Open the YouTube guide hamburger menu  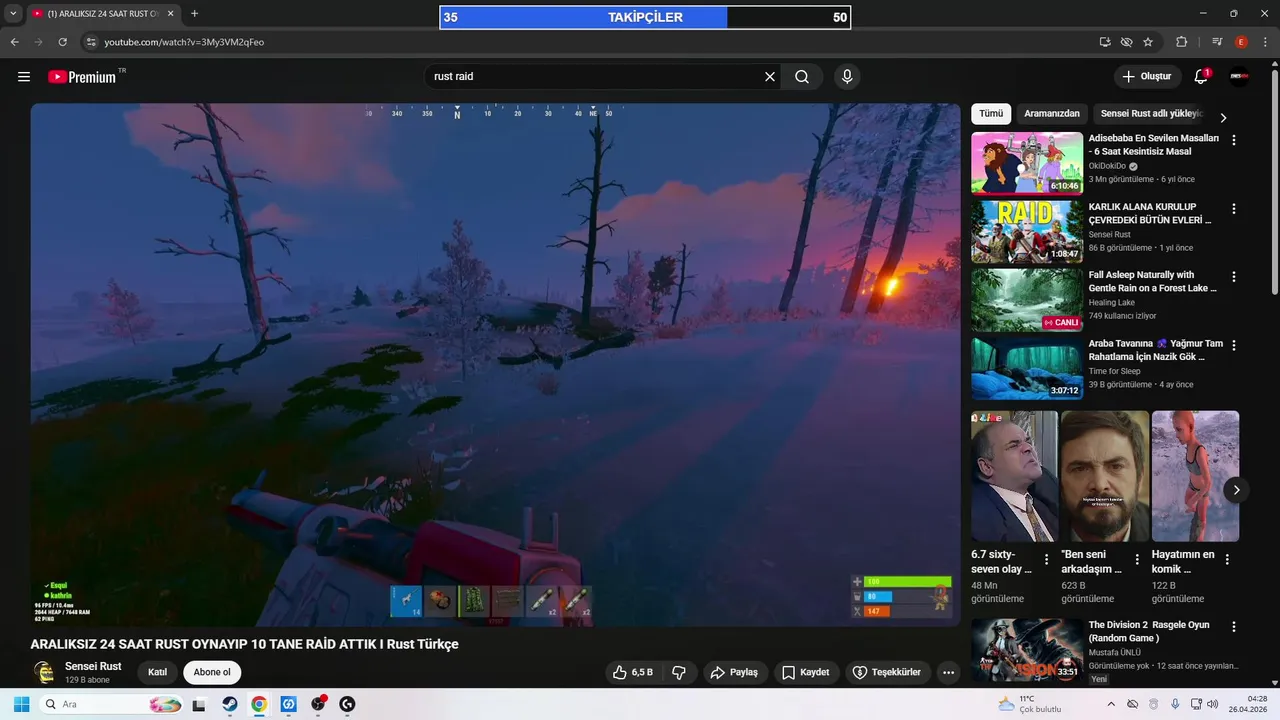(x=24, y=77)
